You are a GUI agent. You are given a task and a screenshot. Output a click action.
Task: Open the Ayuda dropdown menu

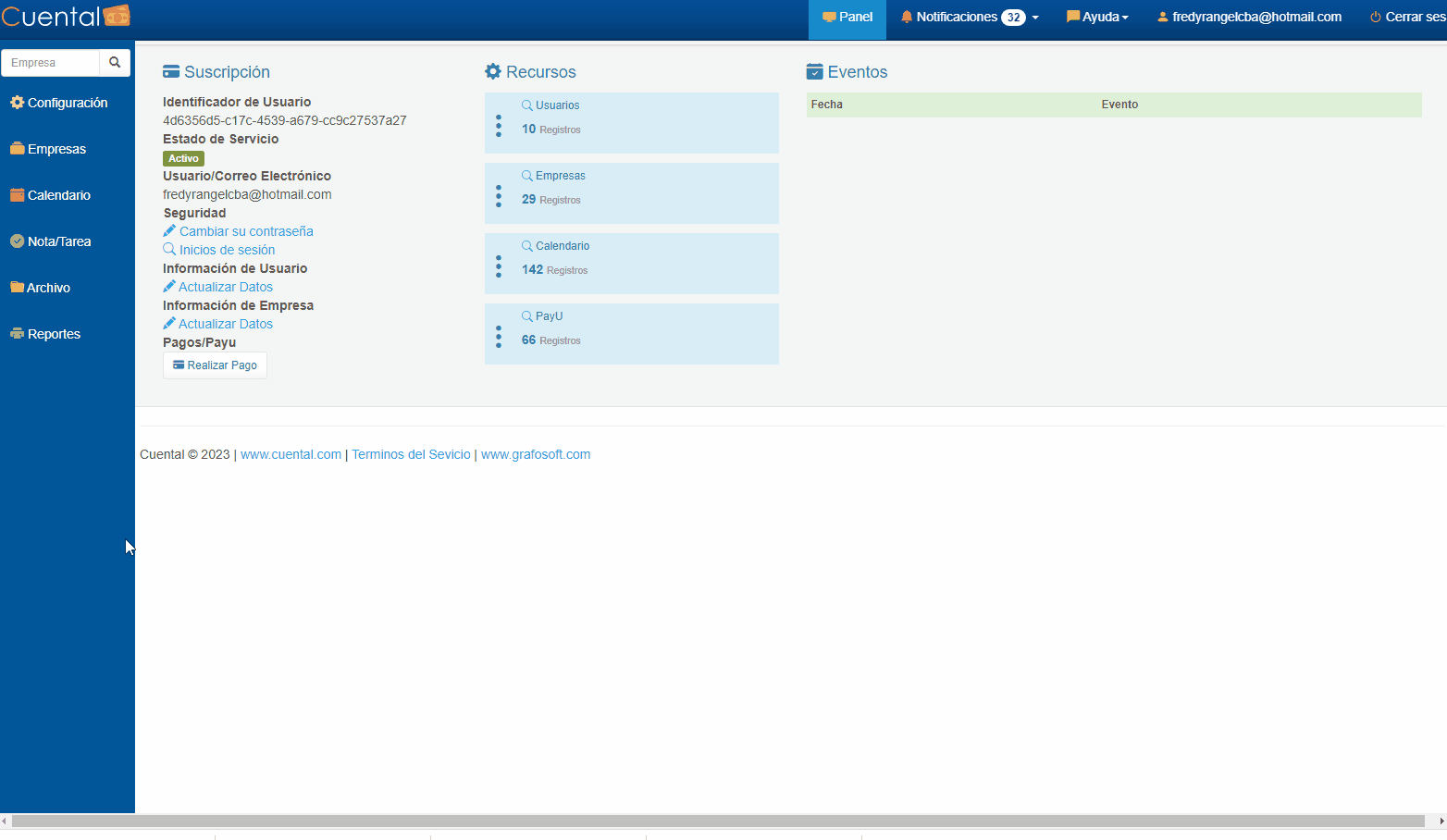pos(1097,18)
